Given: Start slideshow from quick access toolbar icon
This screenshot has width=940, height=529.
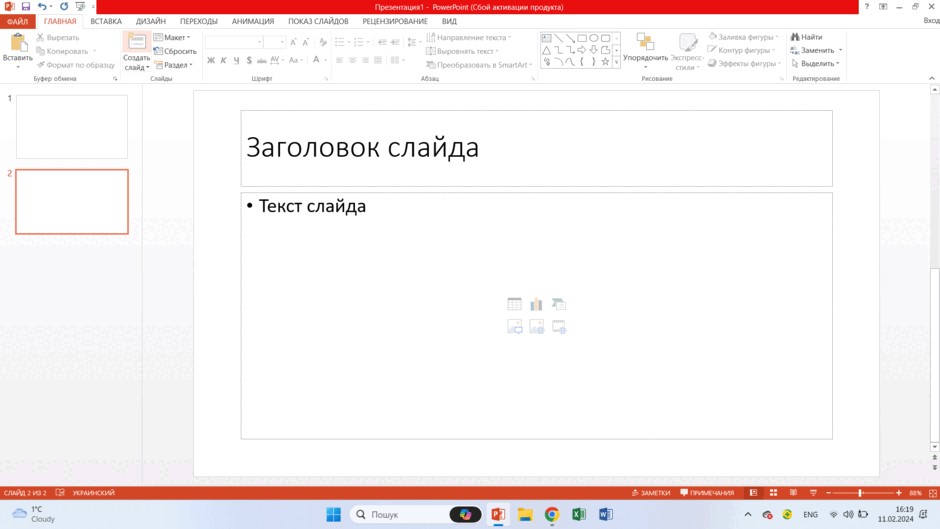Looking at the screenshot, I should (80, 7).
